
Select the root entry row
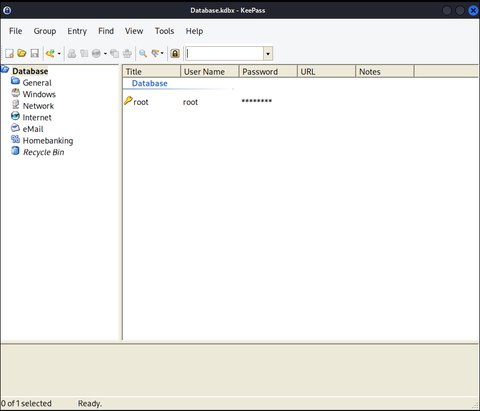click(300, 102)
